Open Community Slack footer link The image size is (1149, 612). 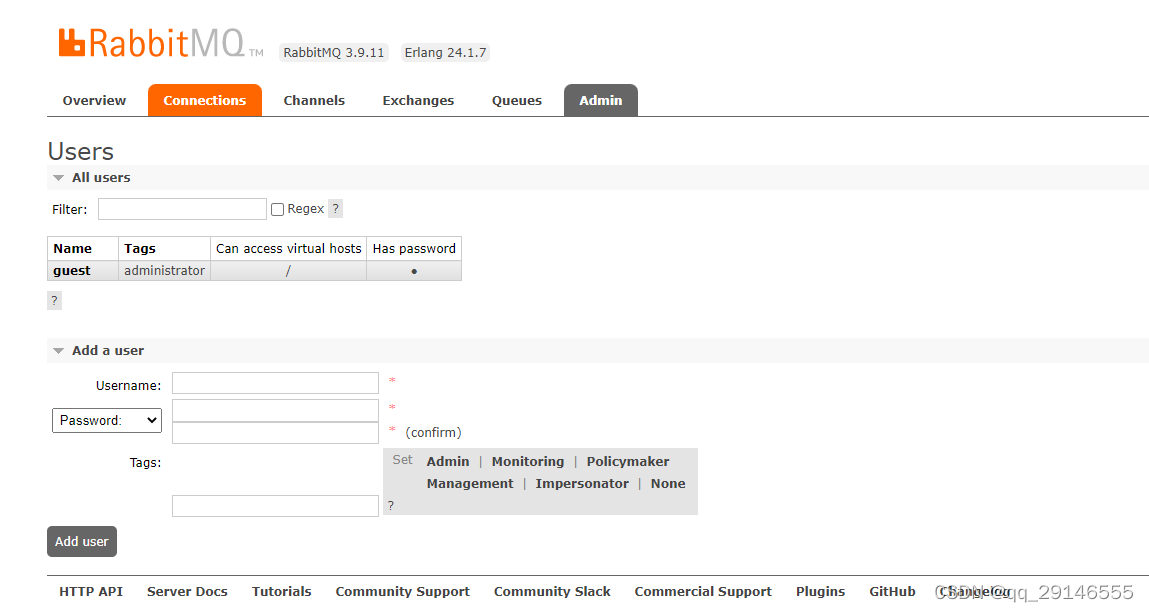coord(552,591)
